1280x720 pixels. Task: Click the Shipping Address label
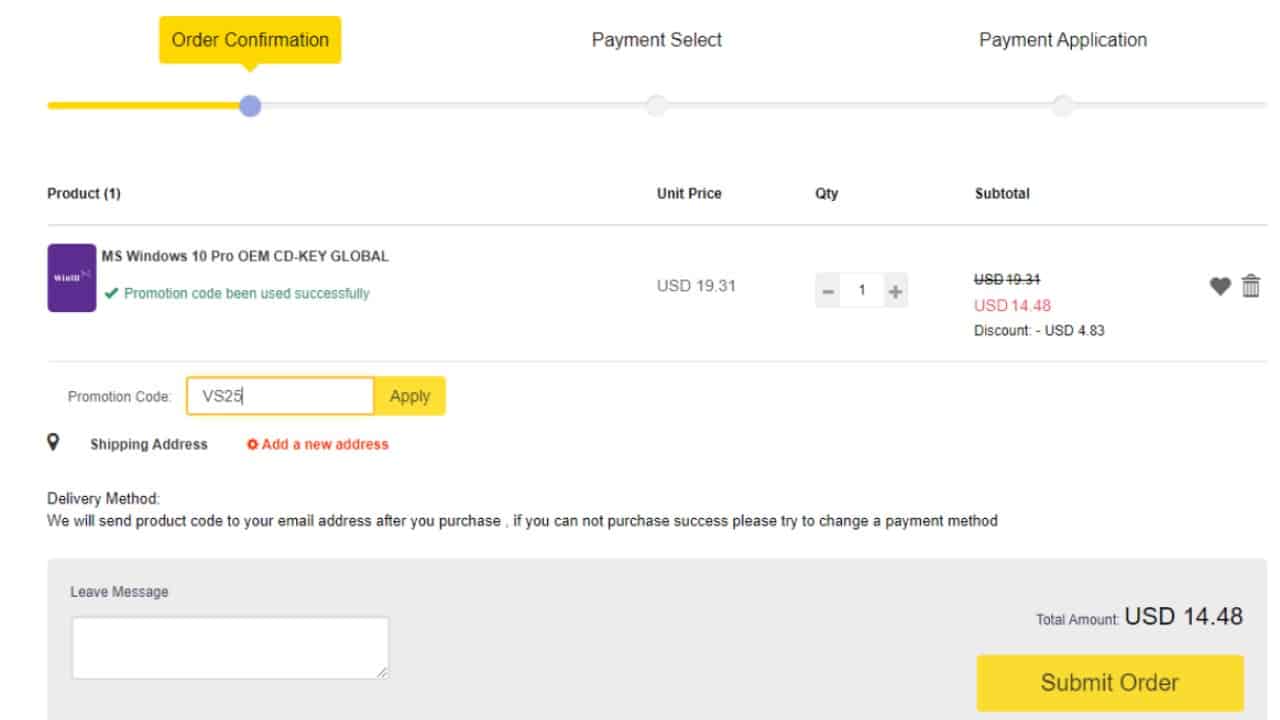(149, 444)
